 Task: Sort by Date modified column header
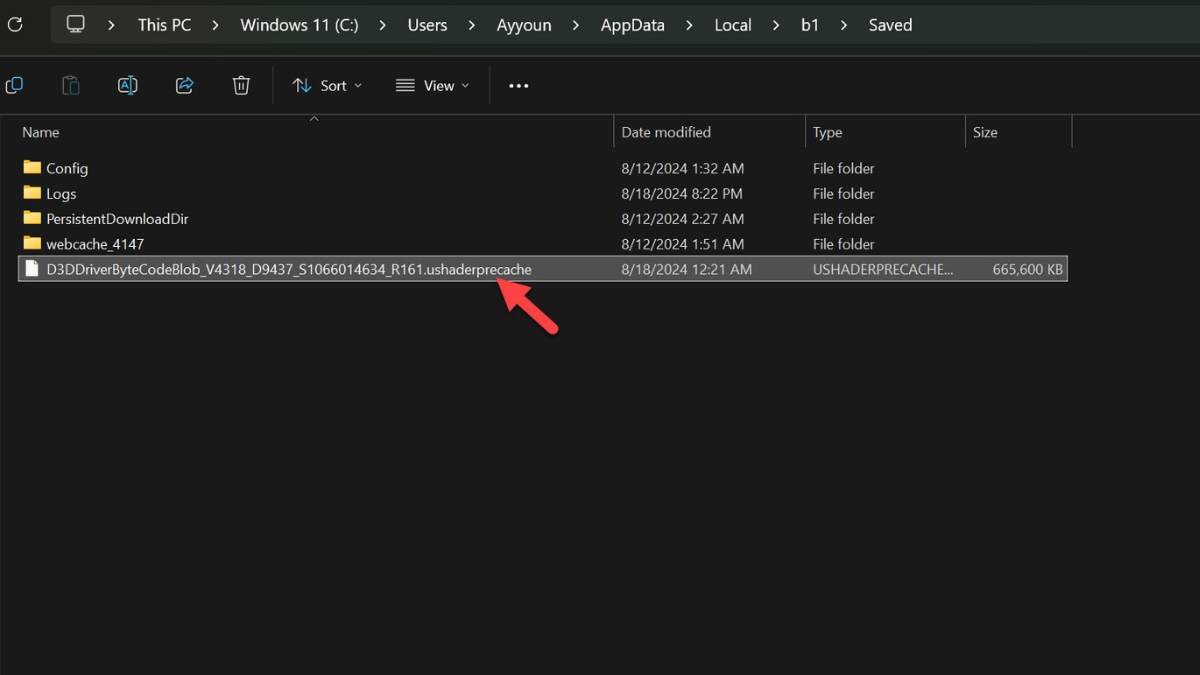pyautogui.click(x=666, y=132)
